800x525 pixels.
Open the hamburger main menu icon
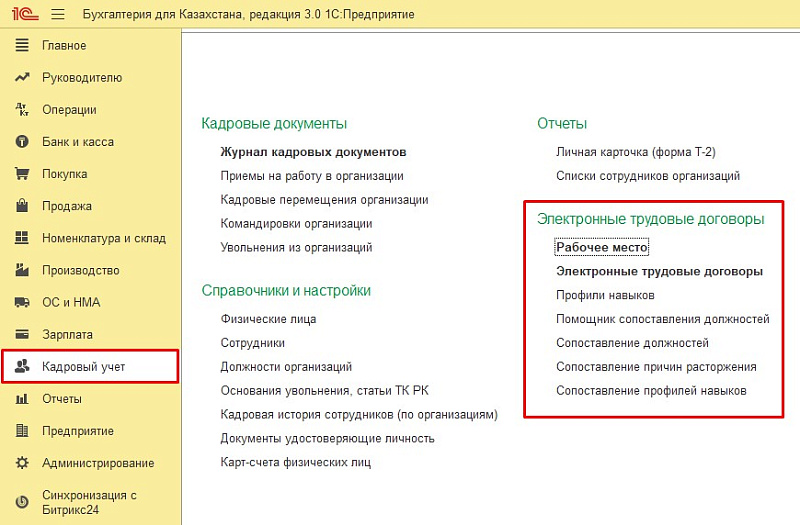(57, 14)
